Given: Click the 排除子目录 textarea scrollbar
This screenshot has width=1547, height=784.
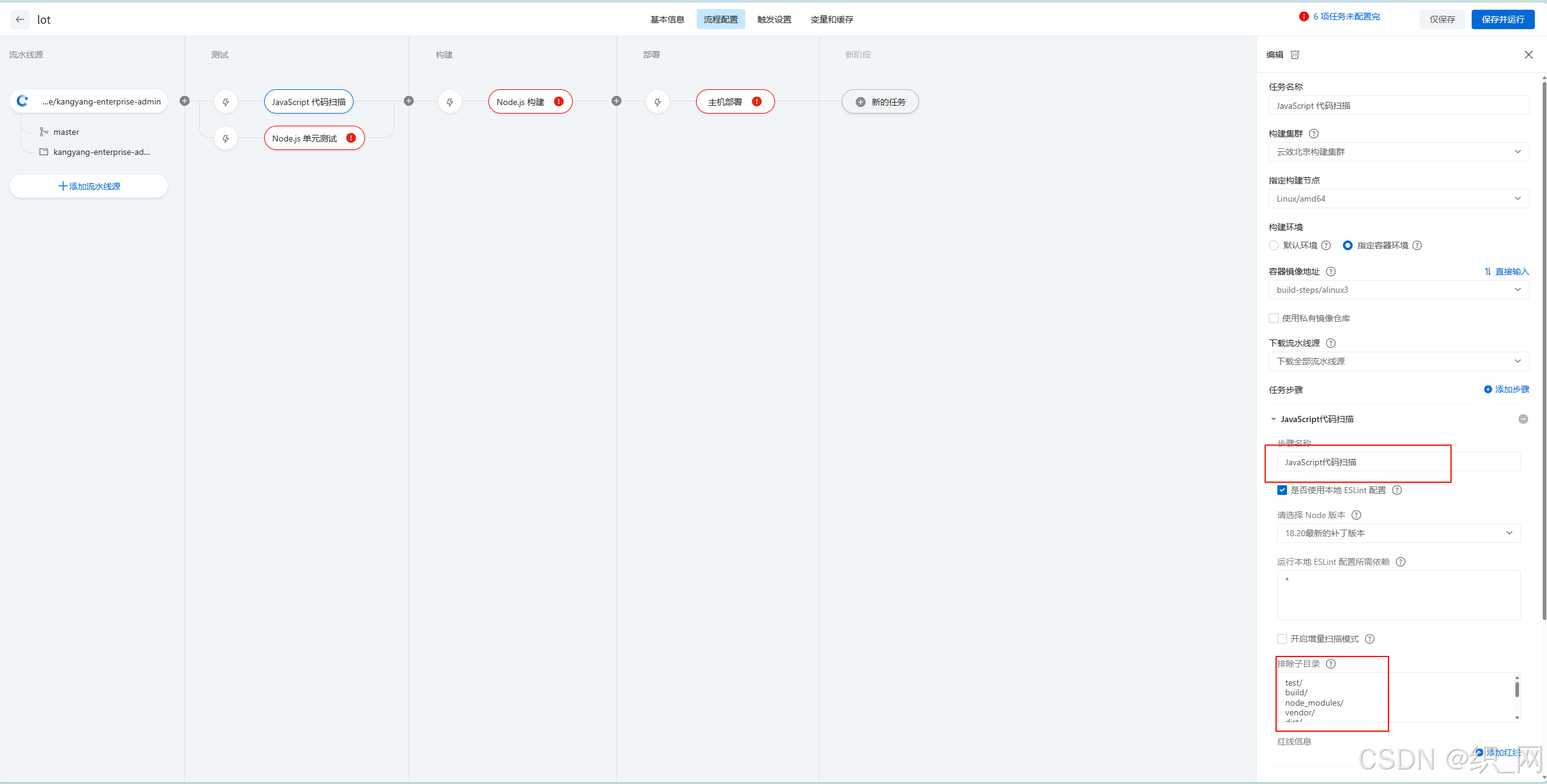Looking at the screenshot, I should (x=1517, y=690).
